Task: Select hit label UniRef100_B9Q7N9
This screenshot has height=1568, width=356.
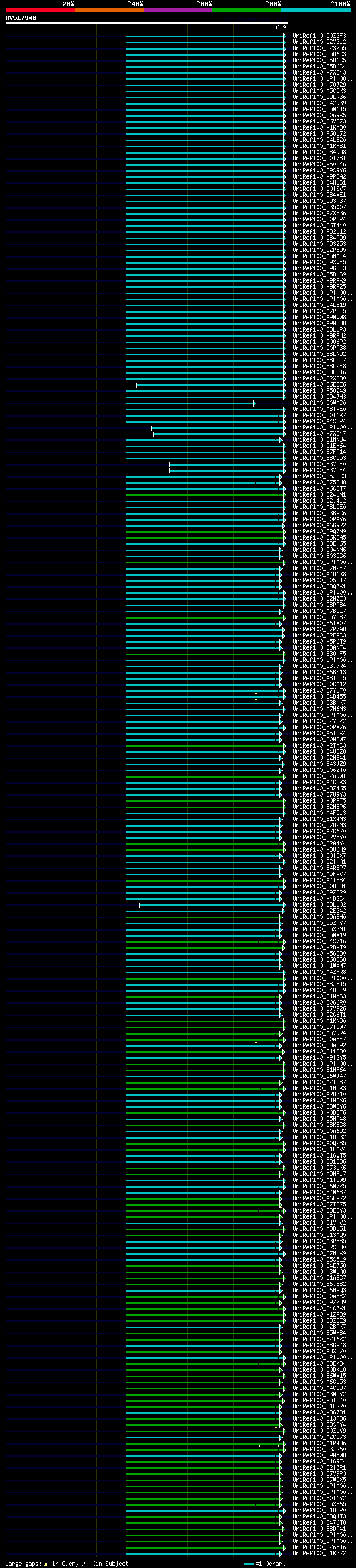Action: click(x=319, y=531)
